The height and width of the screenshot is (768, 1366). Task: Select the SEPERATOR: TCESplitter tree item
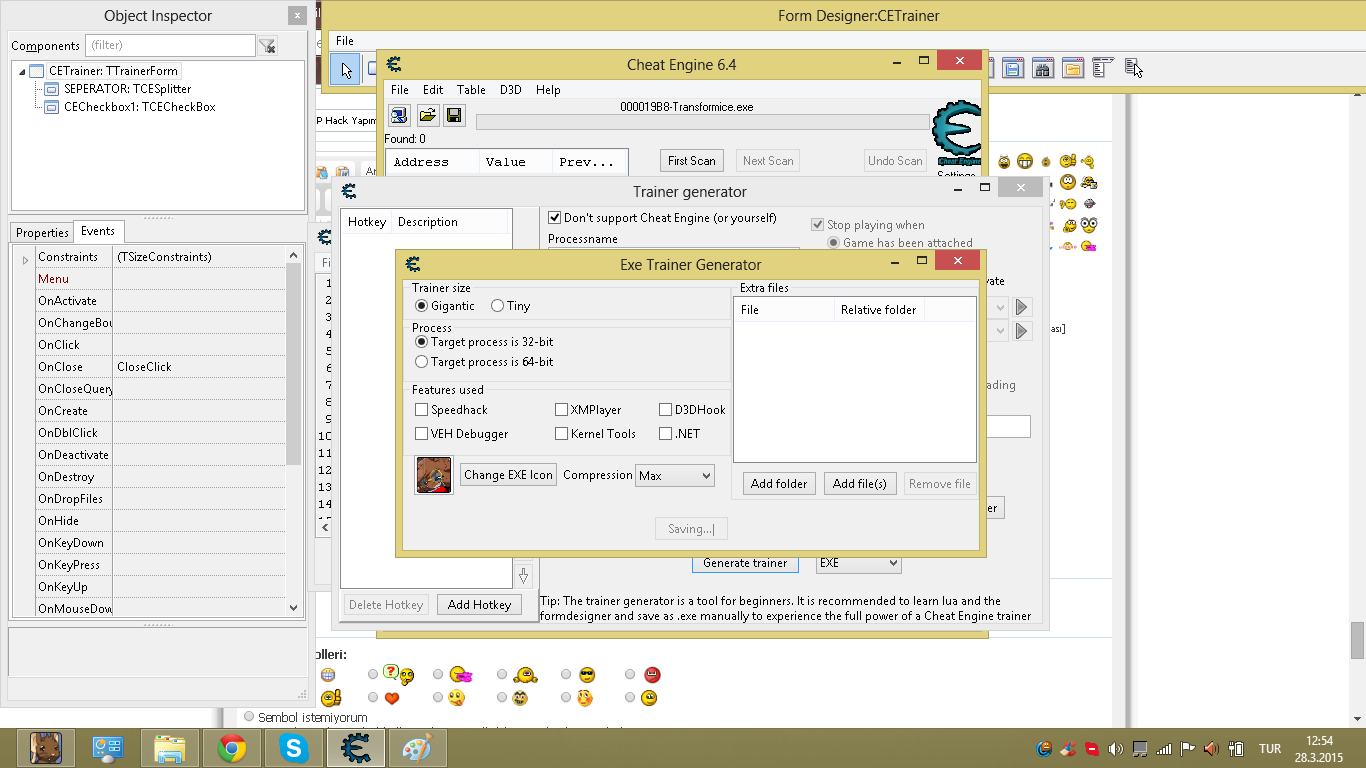(x=127, y=89)
